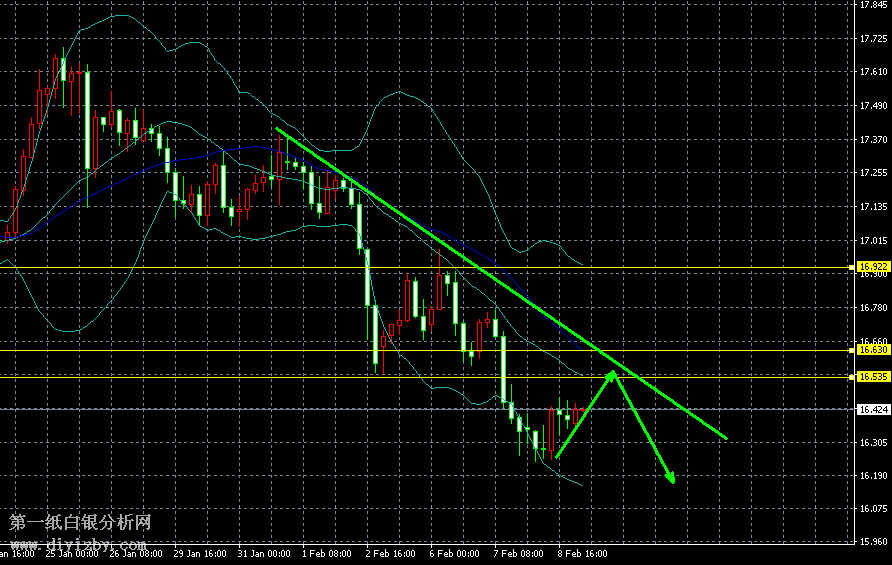Select the green downward arrow head

669,477
